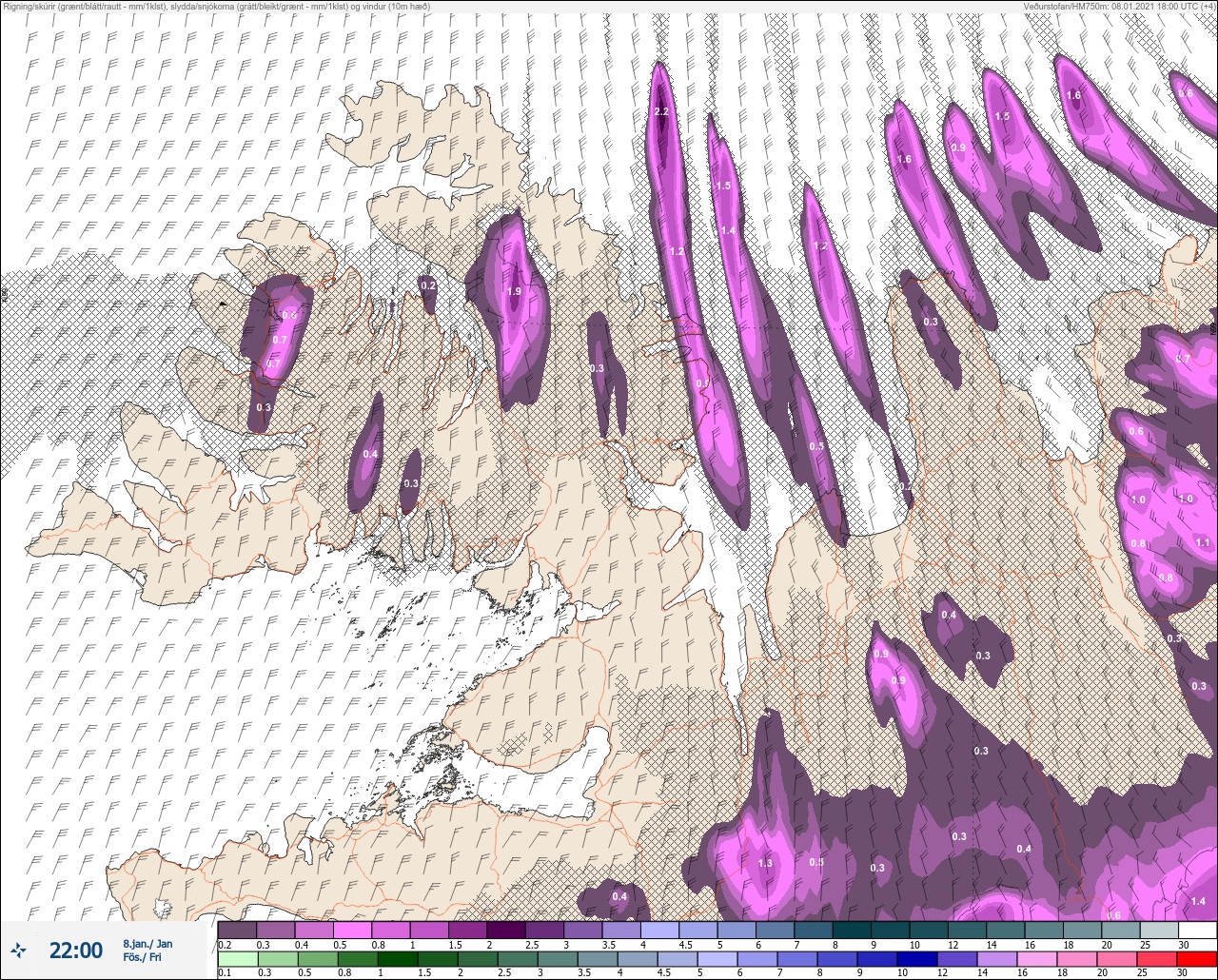
Task: Select the white snow swatch labeled 30
Action: click(1197, 930)
